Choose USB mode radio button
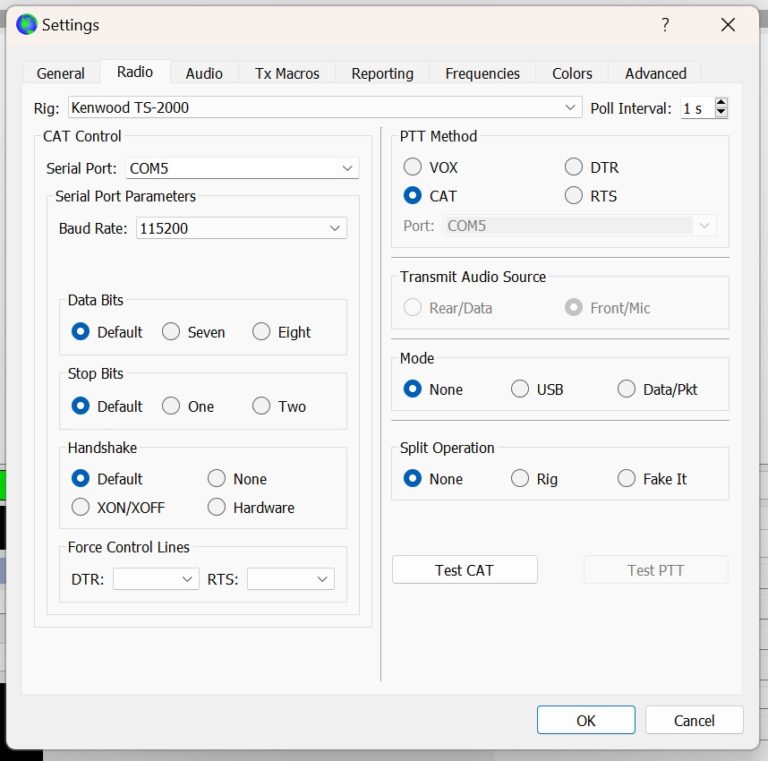 520,389
